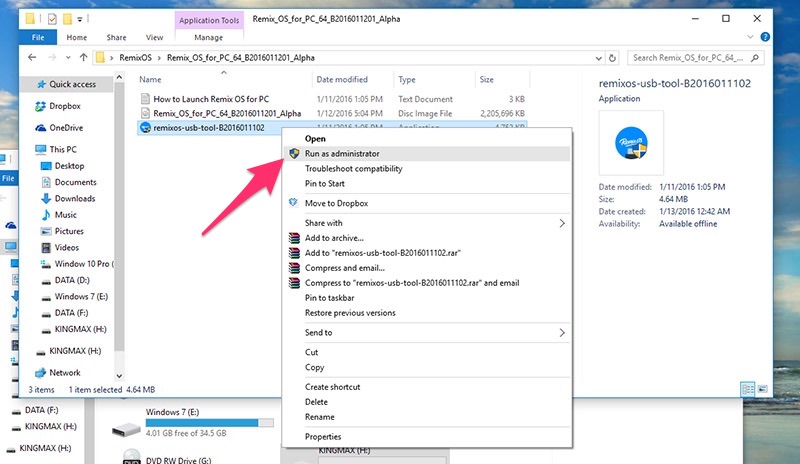Switch to Details view icon in status bar
Screen dimensions: 800x464
point(747,389)
